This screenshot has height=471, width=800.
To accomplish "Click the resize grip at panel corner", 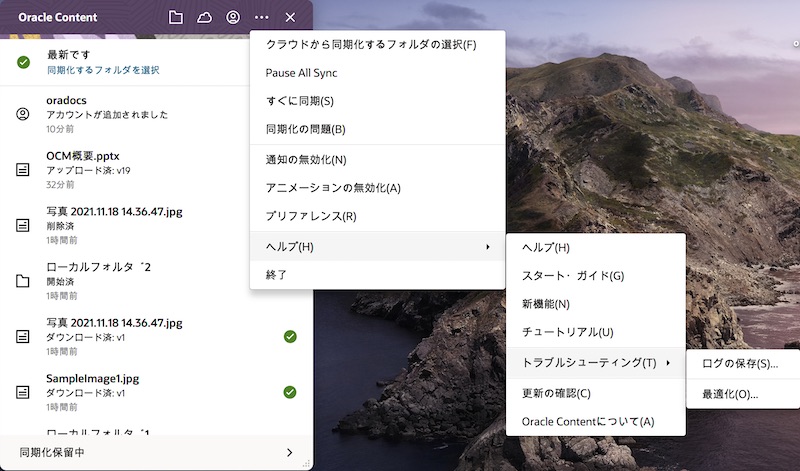I will pyautogui.click(x=306, y=464).
